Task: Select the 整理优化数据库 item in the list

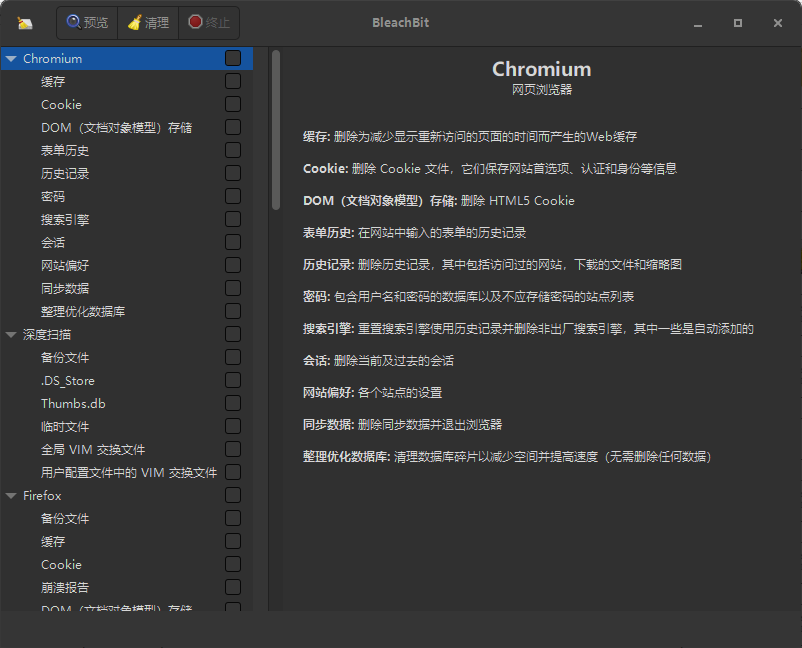Action: (x=83, y=312)
